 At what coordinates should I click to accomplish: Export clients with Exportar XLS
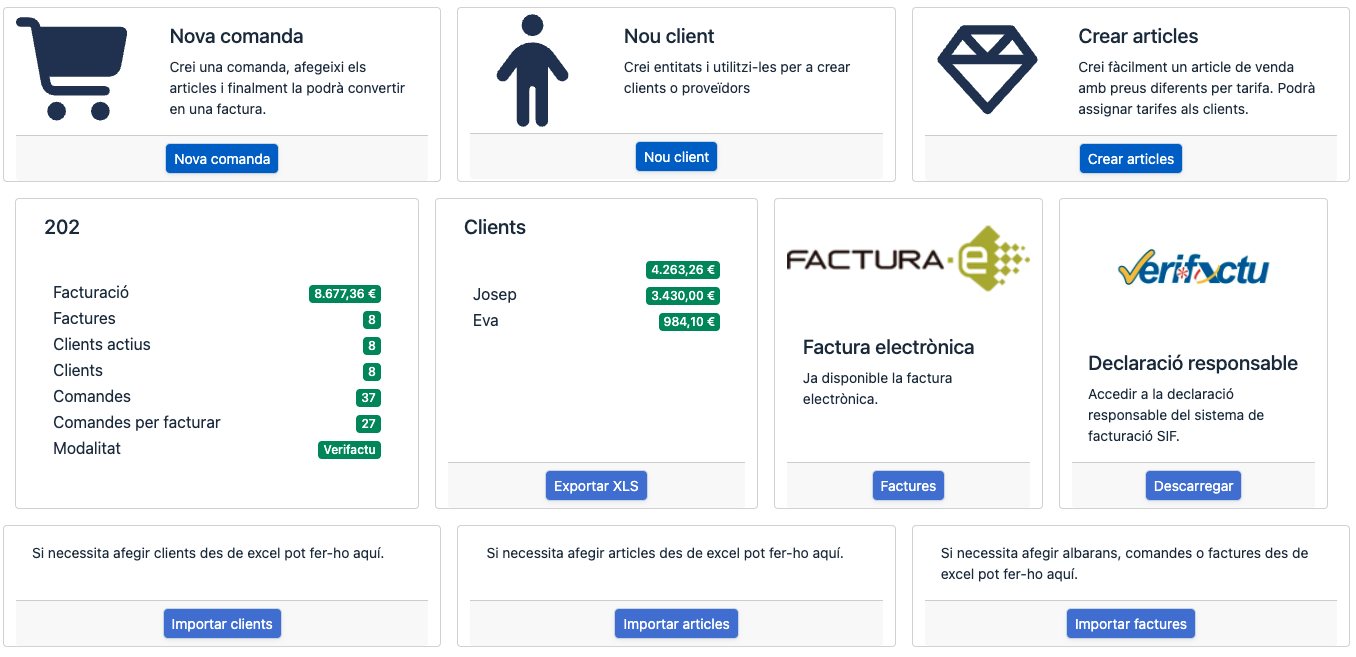point(597,486)
